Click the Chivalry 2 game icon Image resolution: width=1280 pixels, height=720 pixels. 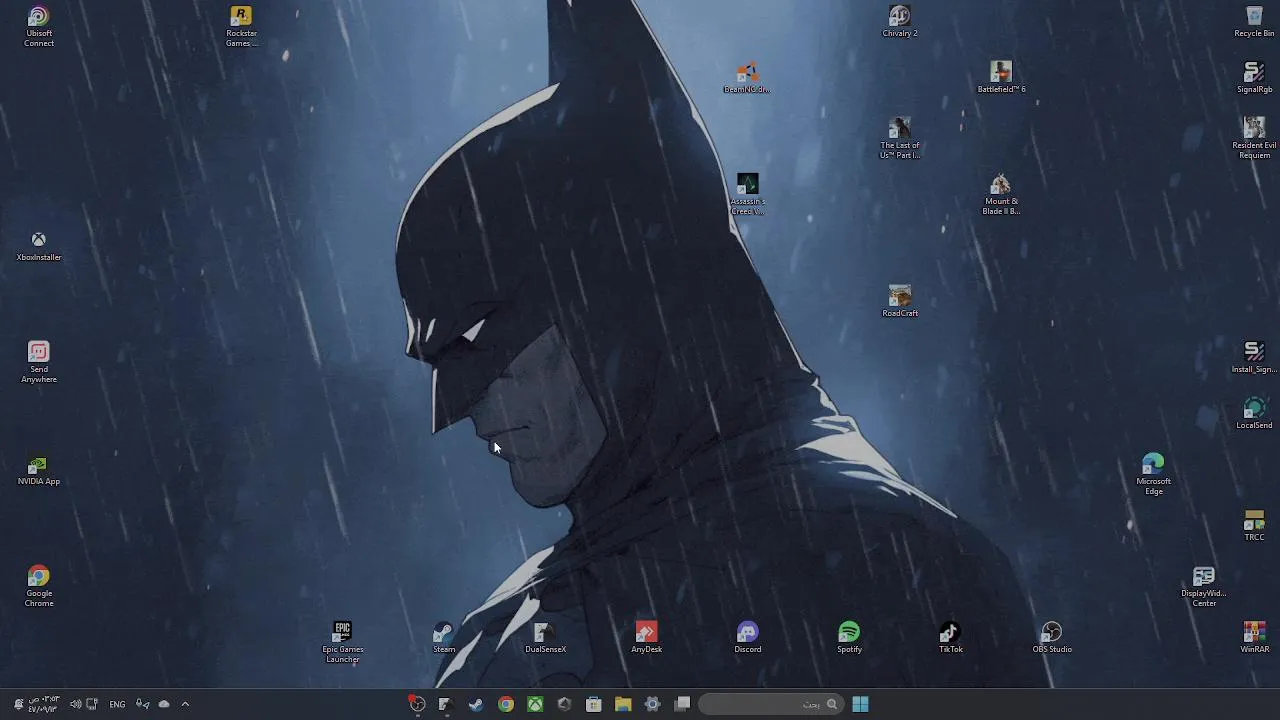[x=900, y=22]
